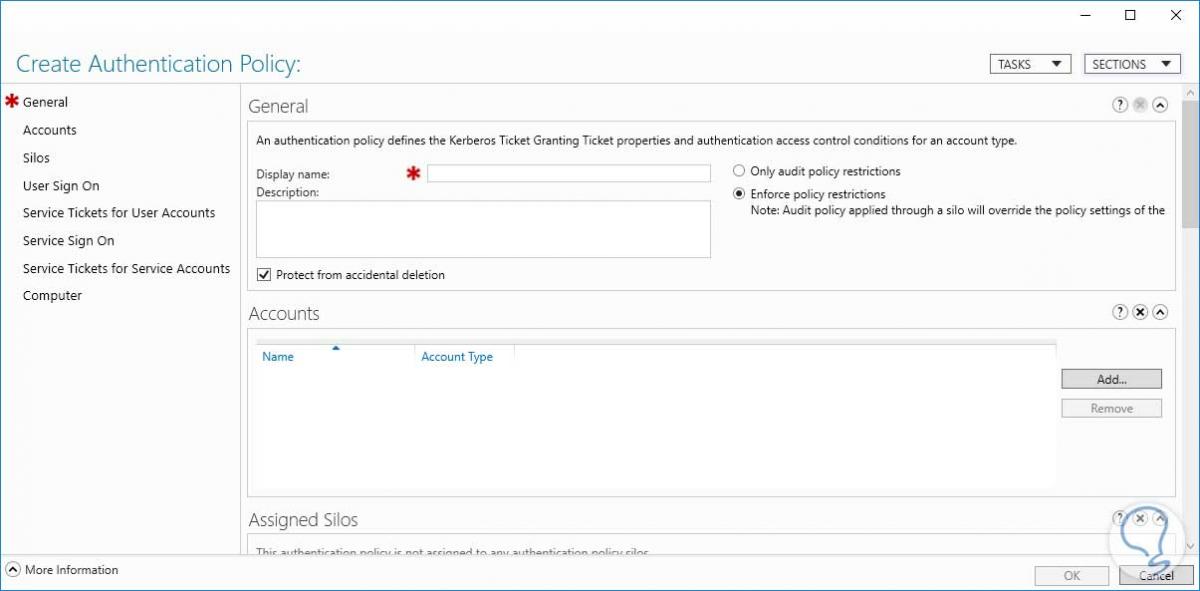
Task: Click the Add... accounts button
Action: [1111, 380]
